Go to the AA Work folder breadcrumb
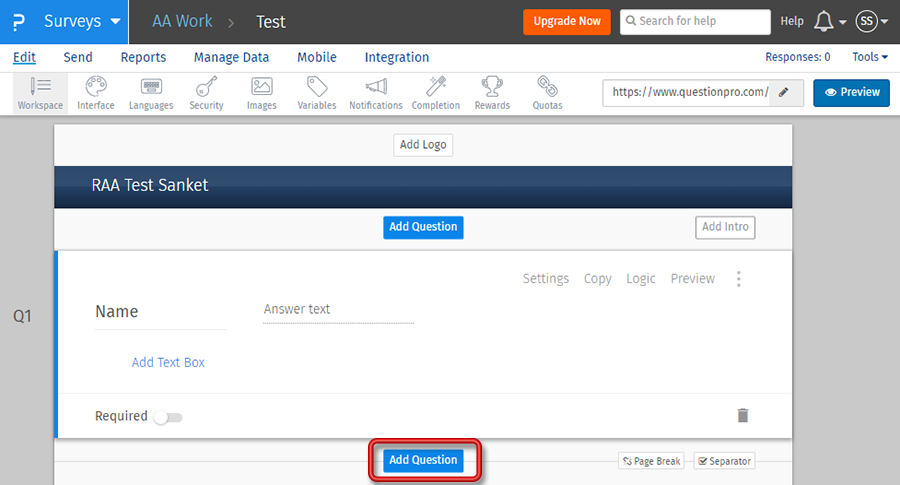 pos(182,22)
